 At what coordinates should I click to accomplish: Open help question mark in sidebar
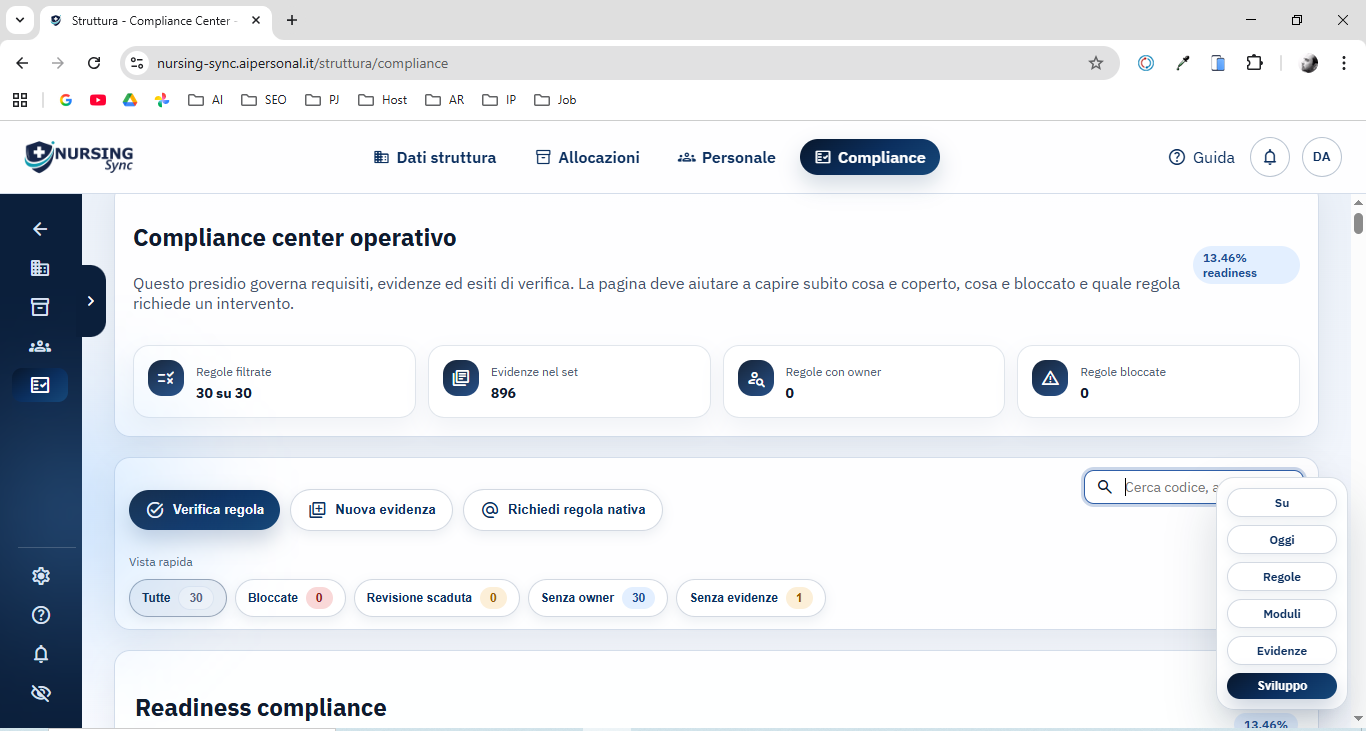[x=41, y=615]
